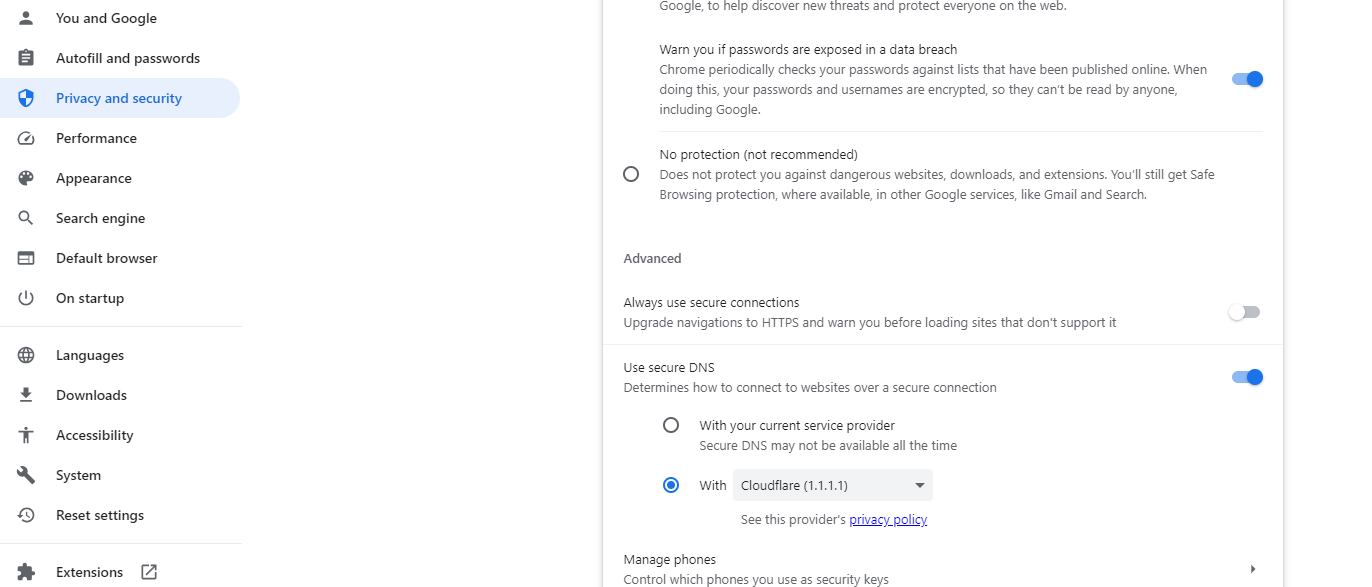Click the You and Google profile icon
1372x587 pixels.
[24, 17]
